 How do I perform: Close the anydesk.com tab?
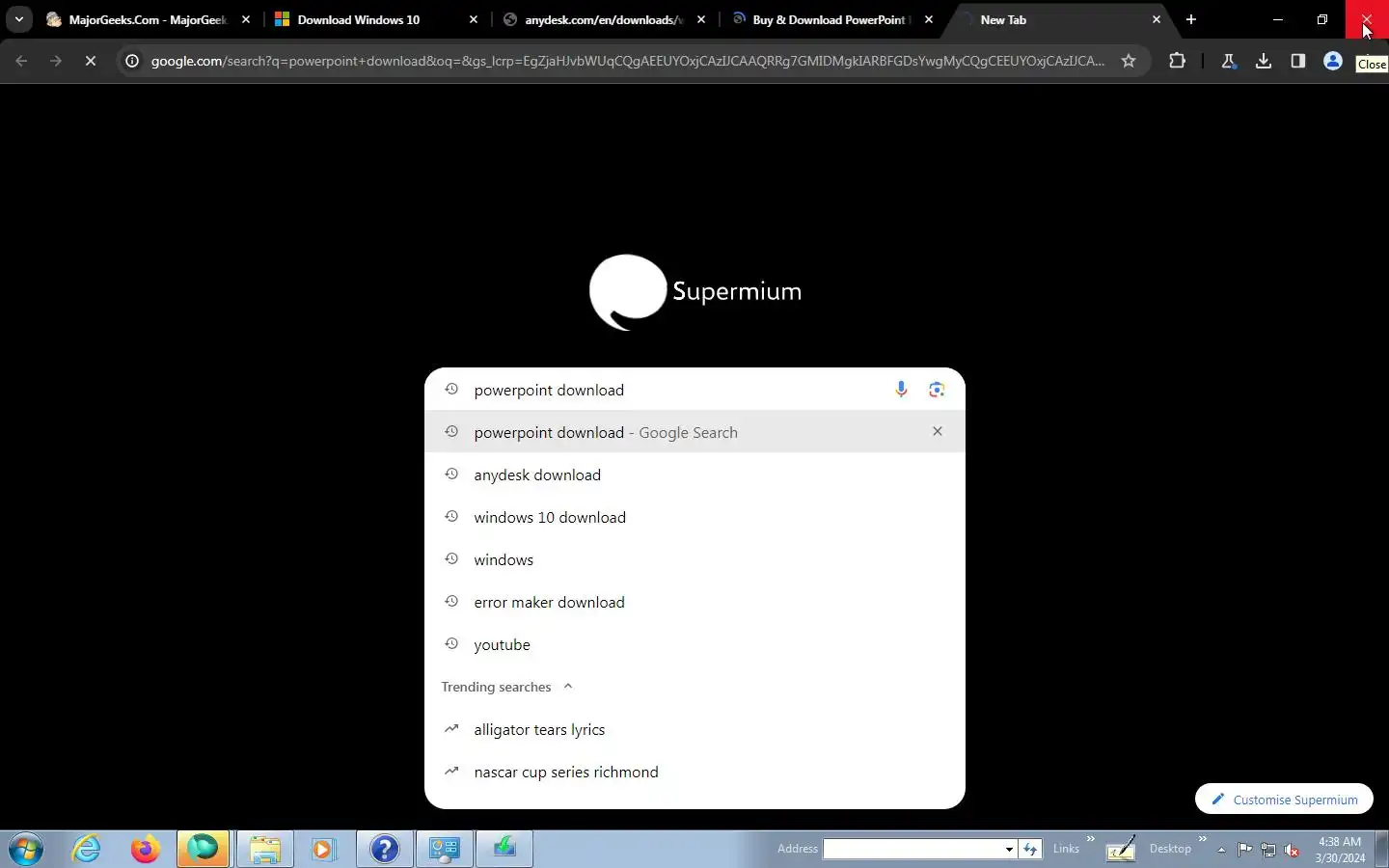point(701,19)
